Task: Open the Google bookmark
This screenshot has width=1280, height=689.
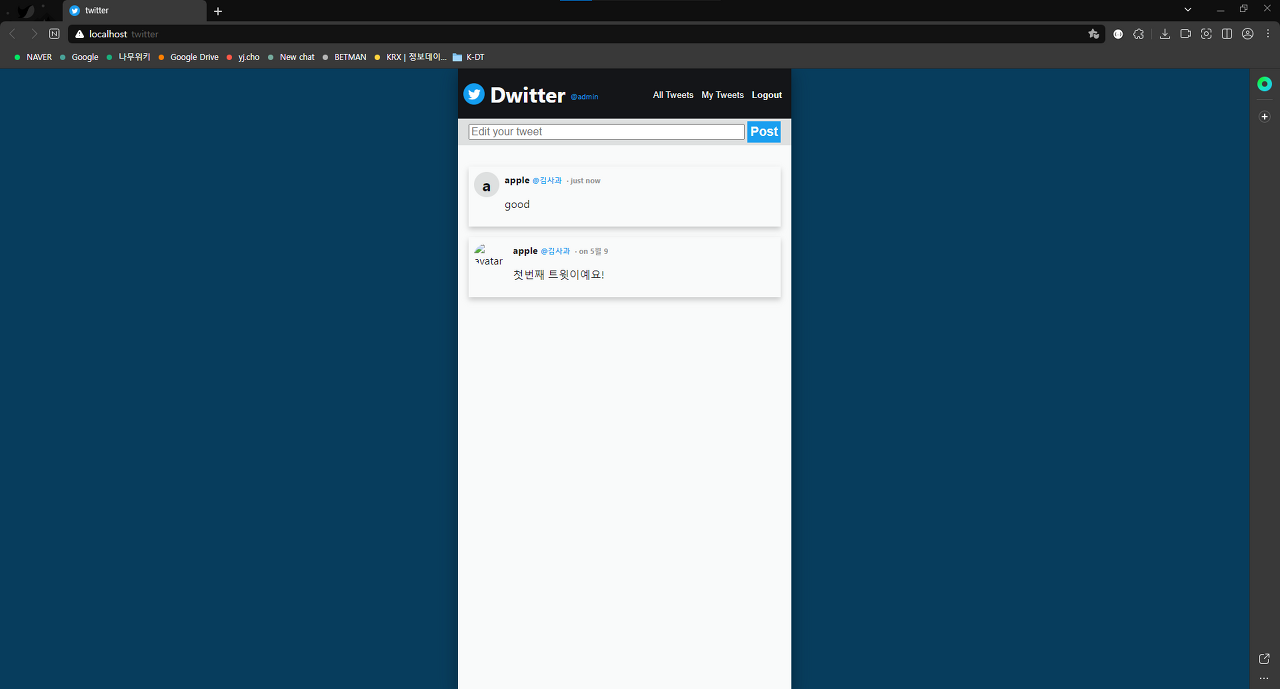Action: click(x=79, y=57)
